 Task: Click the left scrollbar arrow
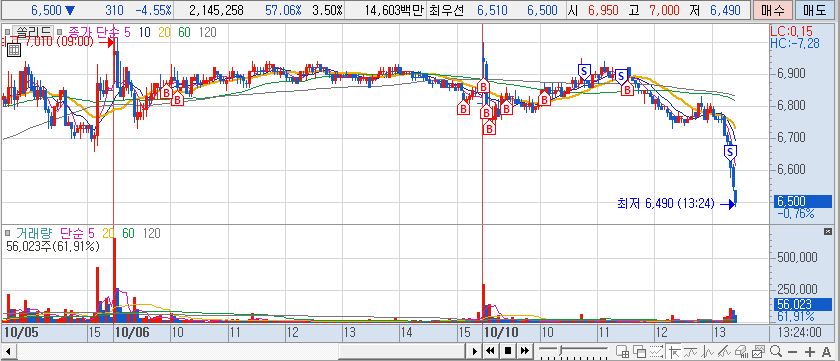pos(8,351)
